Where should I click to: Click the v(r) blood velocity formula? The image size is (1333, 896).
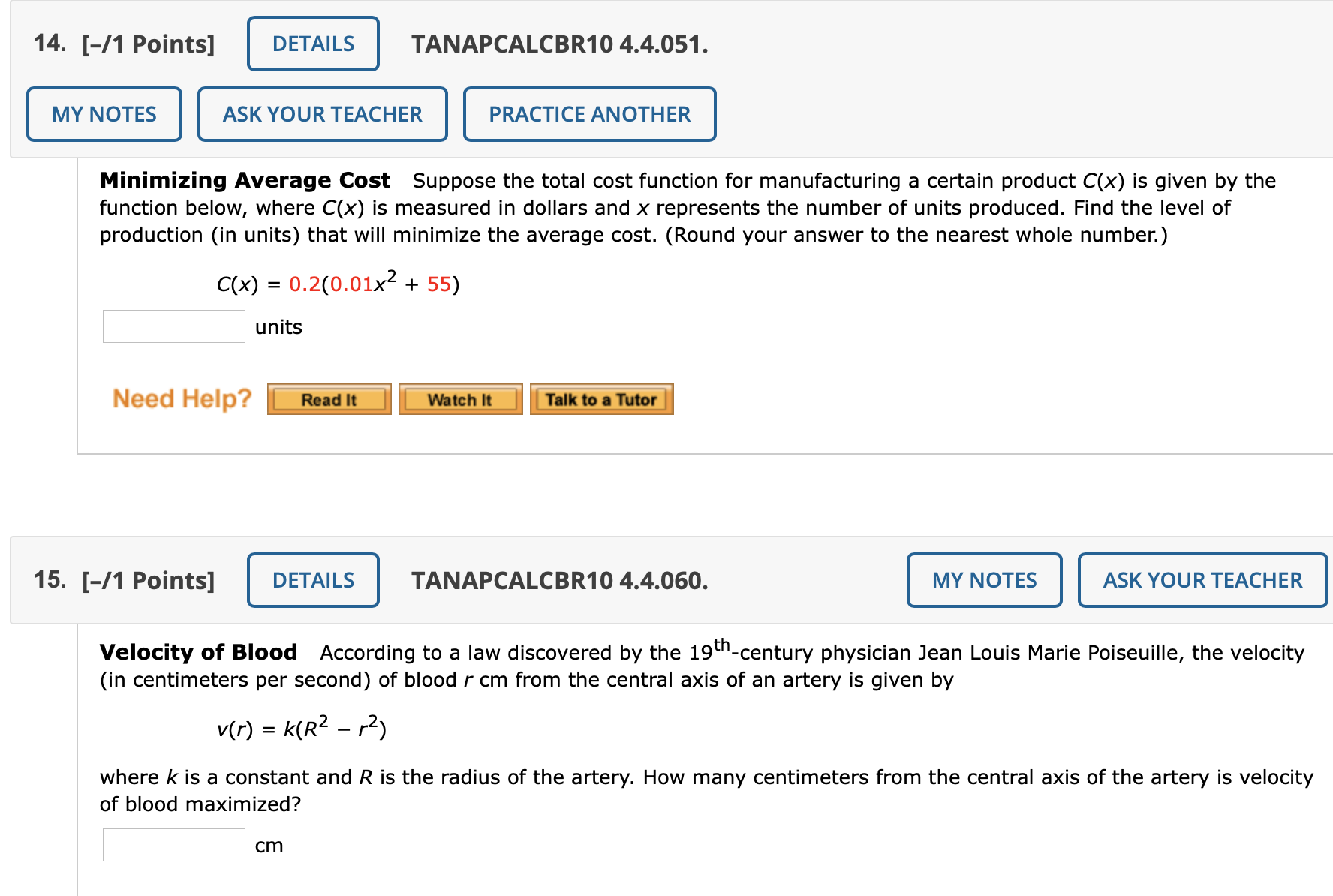(301, 727)
